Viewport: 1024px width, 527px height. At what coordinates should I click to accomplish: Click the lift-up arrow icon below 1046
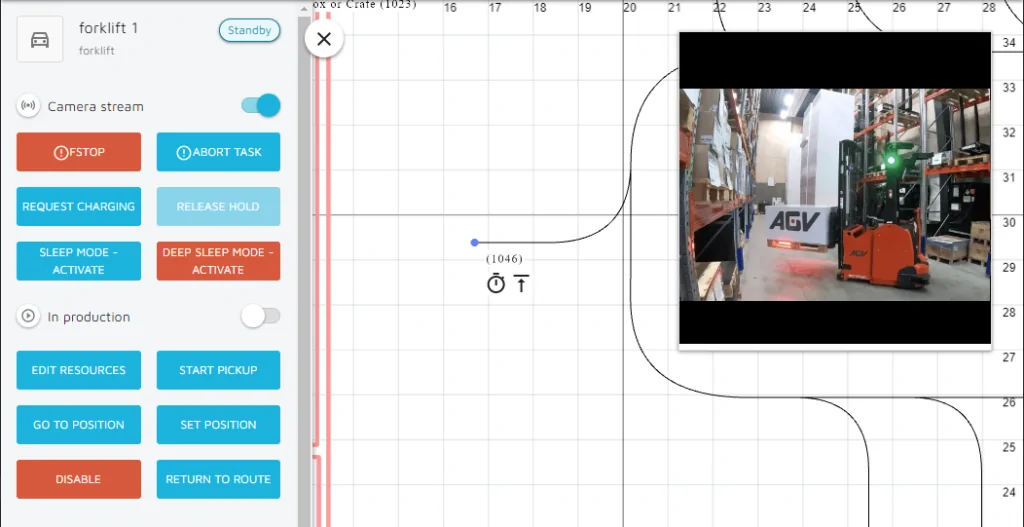522,284
